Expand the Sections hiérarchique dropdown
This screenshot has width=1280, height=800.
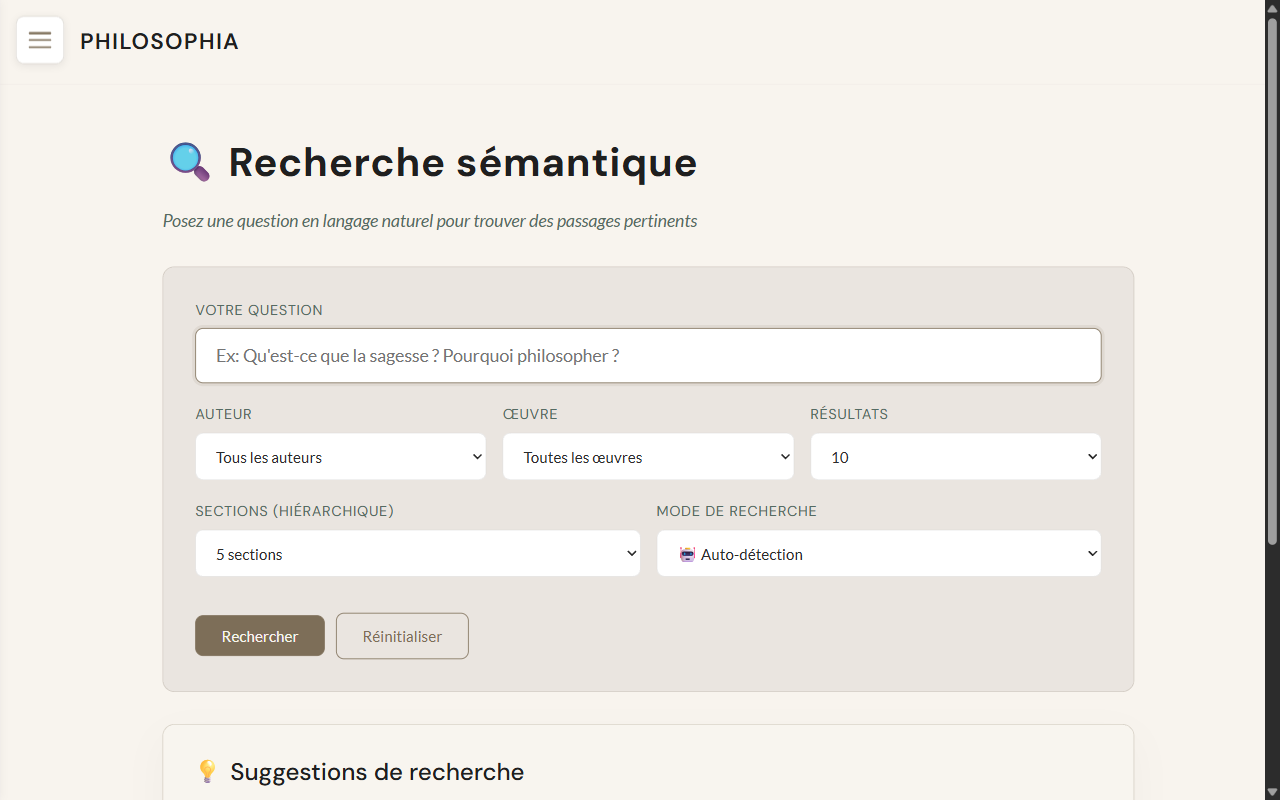(x=417, y=554)
